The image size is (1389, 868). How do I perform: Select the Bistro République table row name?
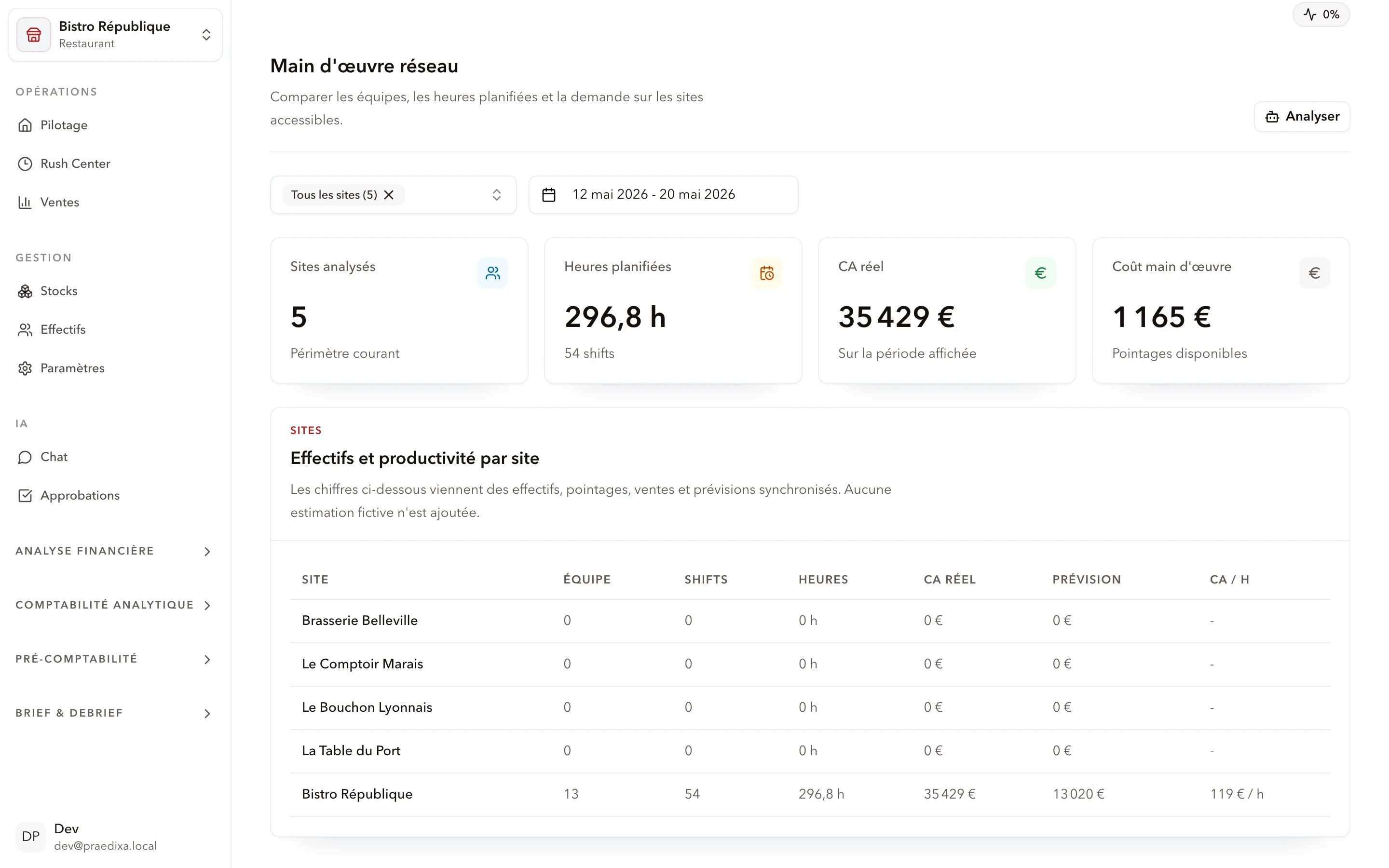(357, 795)
